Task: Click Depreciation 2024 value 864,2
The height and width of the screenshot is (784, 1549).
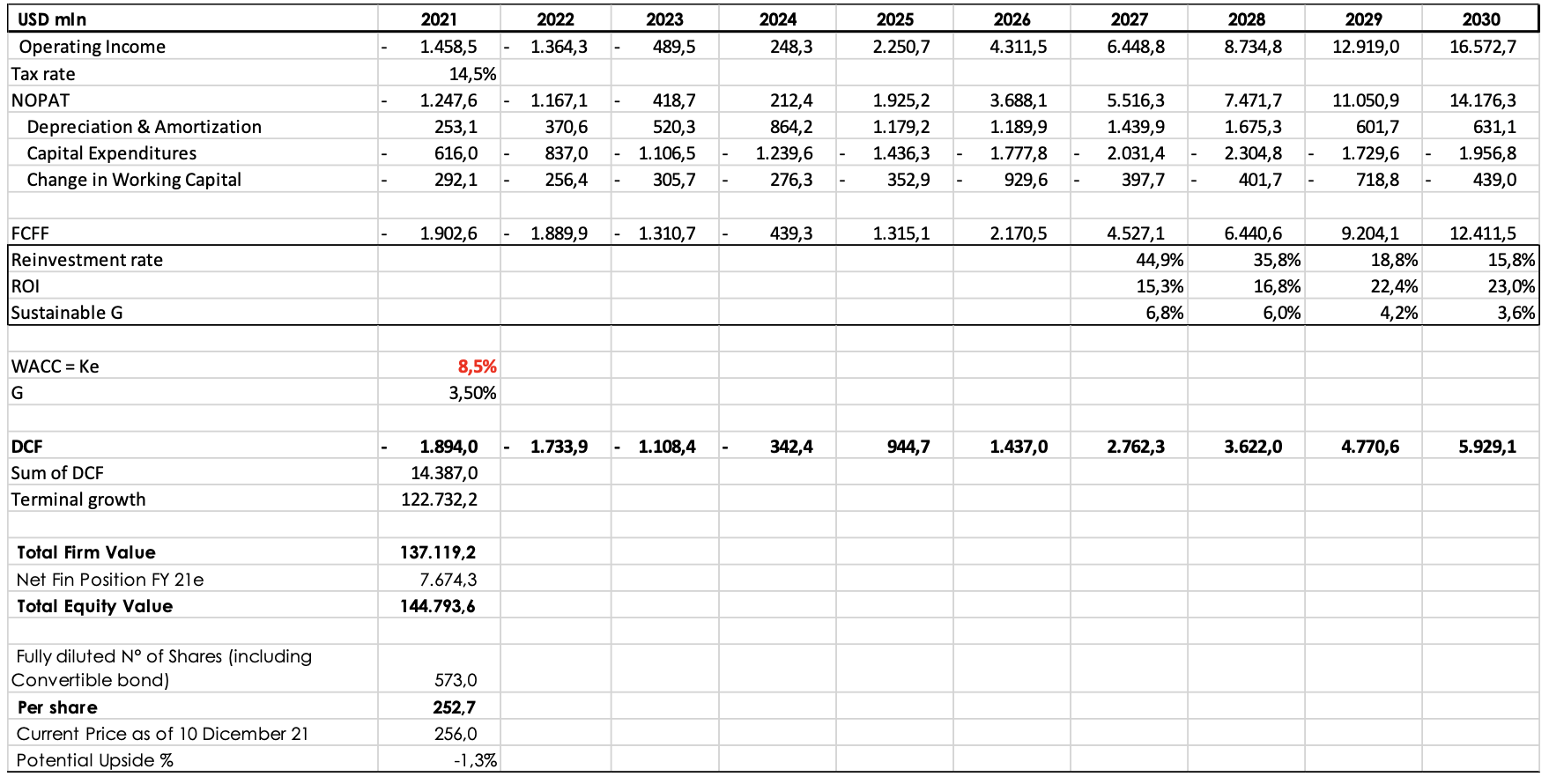Action: point(791,127)
